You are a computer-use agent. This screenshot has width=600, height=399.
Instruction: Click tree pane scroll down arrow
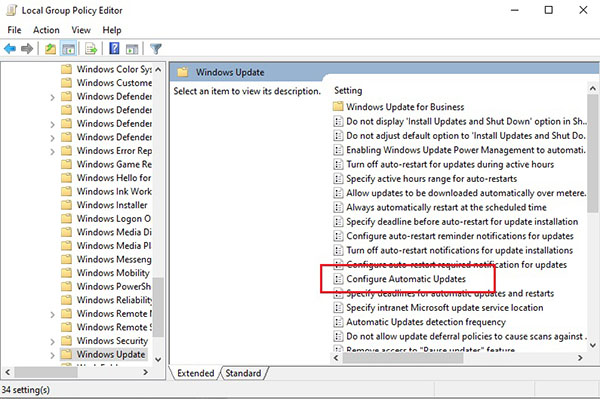coord(158,359)
